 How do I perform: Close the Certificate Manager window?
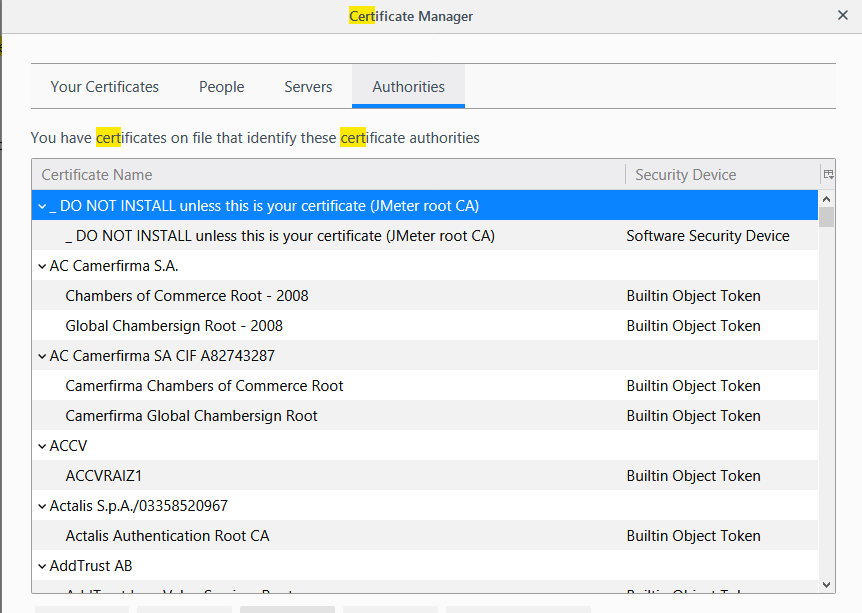[843, 15]
